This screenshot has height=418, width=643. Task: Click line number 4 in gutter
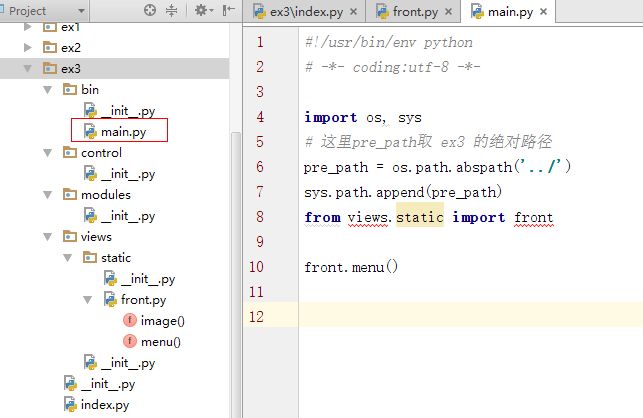pyautogui.click(x=260, y=117)
